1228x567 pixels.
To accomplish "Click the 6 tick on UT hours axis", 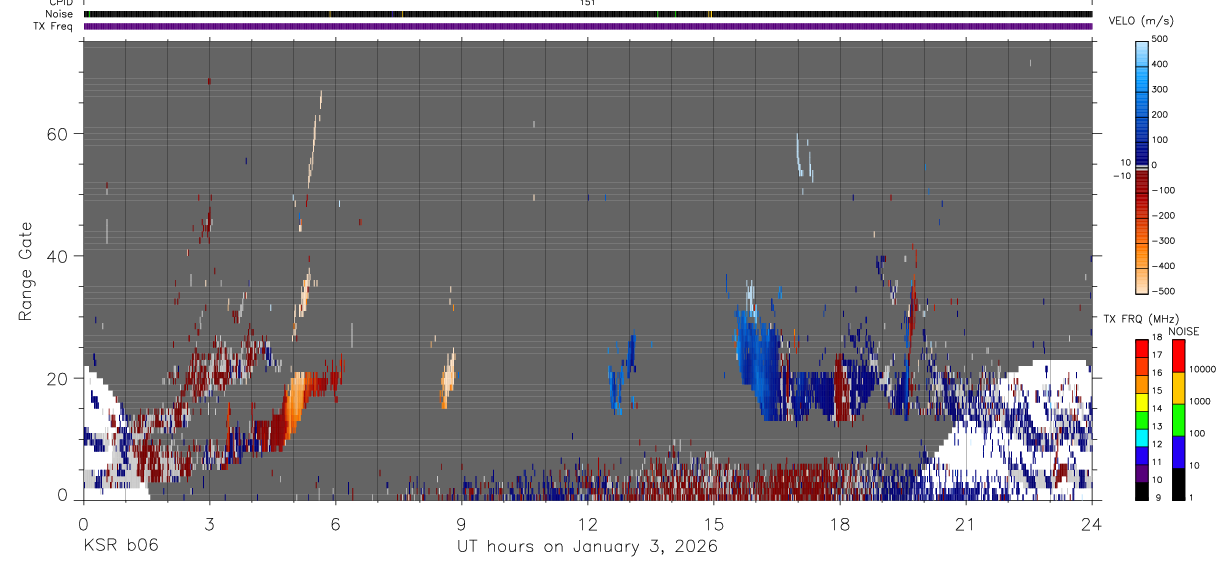I will pos(335,523).
